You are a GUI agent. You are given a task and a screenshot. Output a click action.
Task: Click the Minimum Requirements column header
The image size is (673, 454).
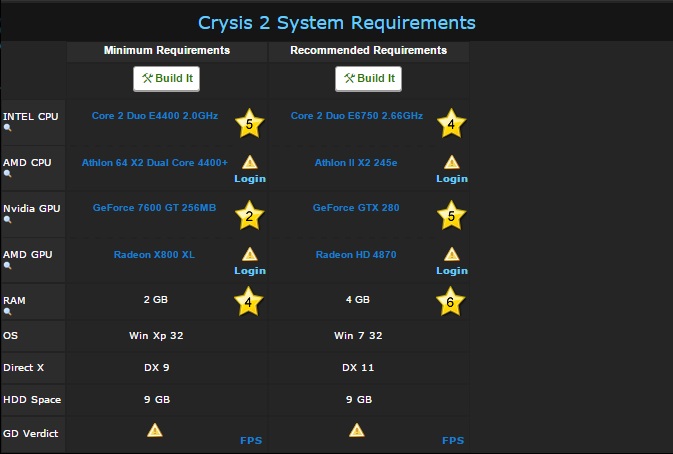[167, 50]
